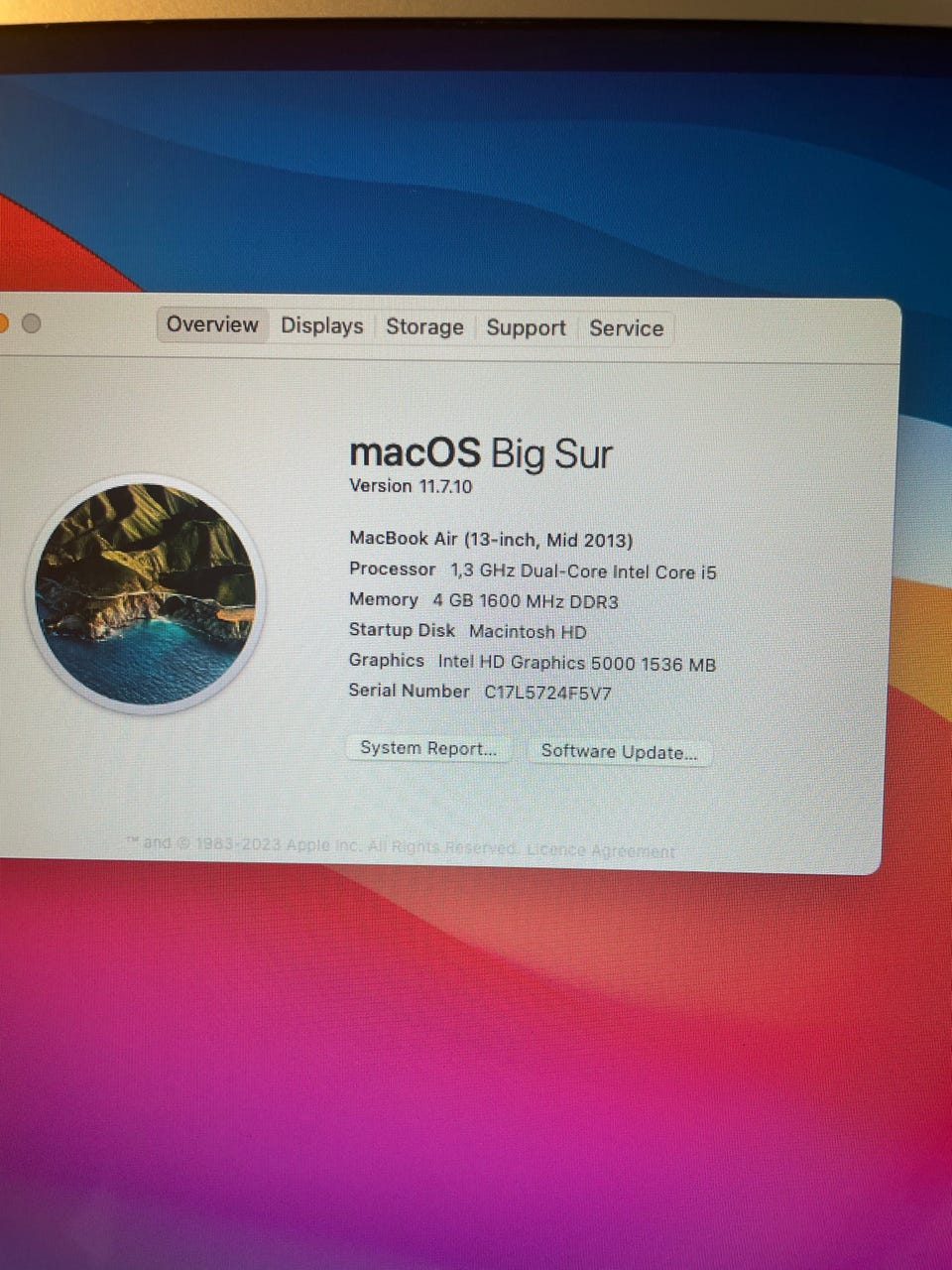This screenshot has height=1270, width=952.
Task: Switch to the Overview tab
Action: click(x=212, y=325)
